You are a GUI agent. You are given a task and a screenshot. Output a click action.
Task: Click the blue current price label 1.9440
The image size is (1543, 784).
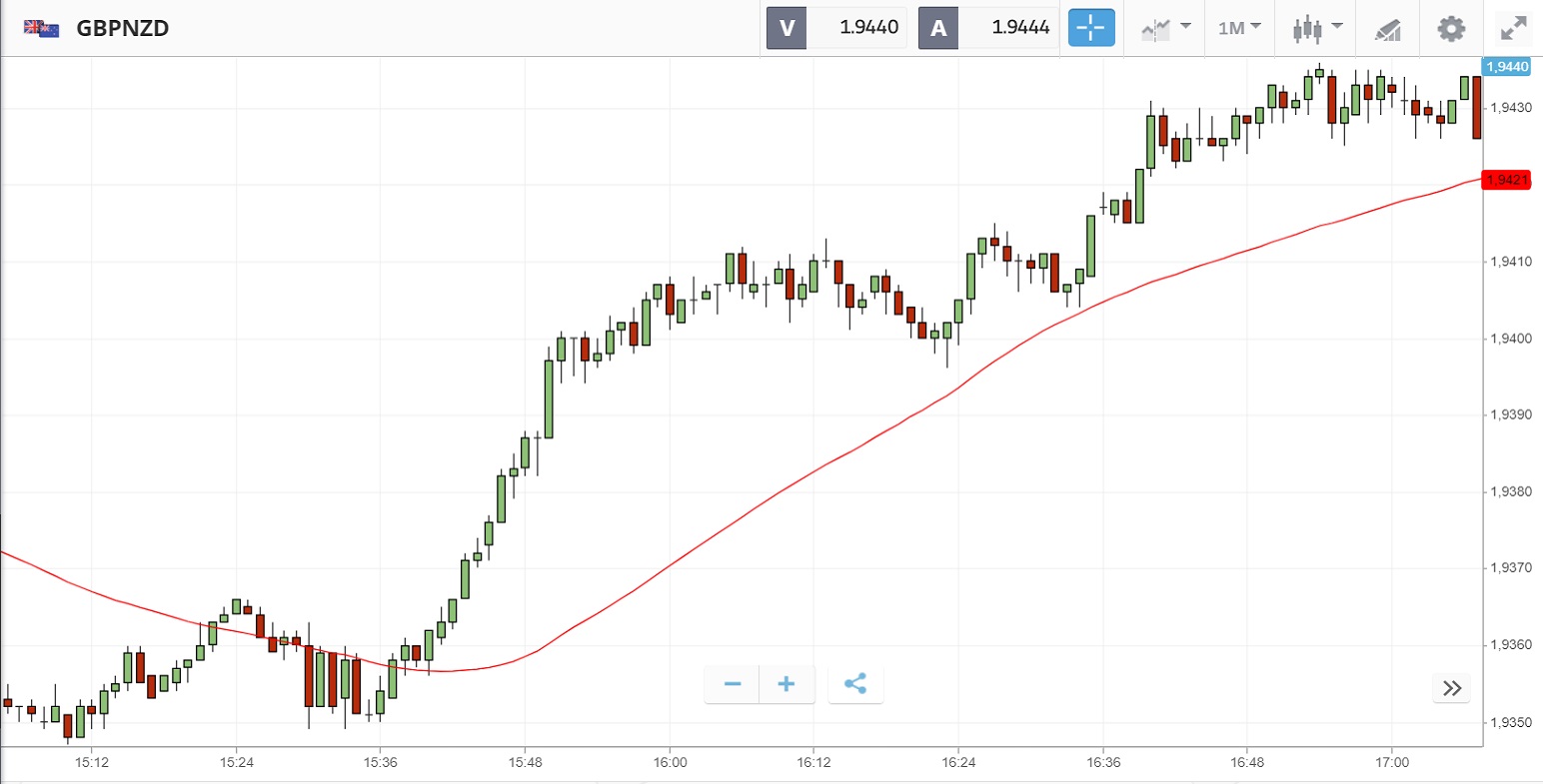click(1507, 67)
